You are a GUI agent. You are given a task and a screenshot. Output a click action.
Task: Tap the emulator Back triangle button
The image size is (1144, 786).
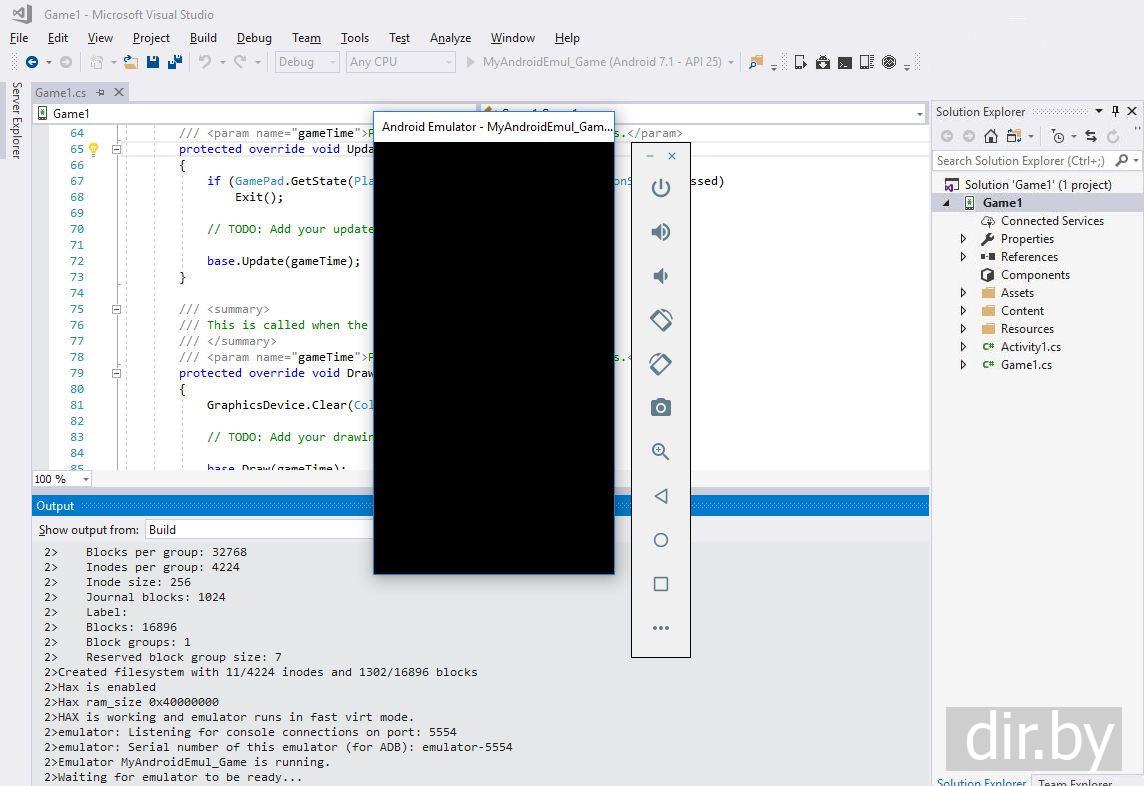660,496
